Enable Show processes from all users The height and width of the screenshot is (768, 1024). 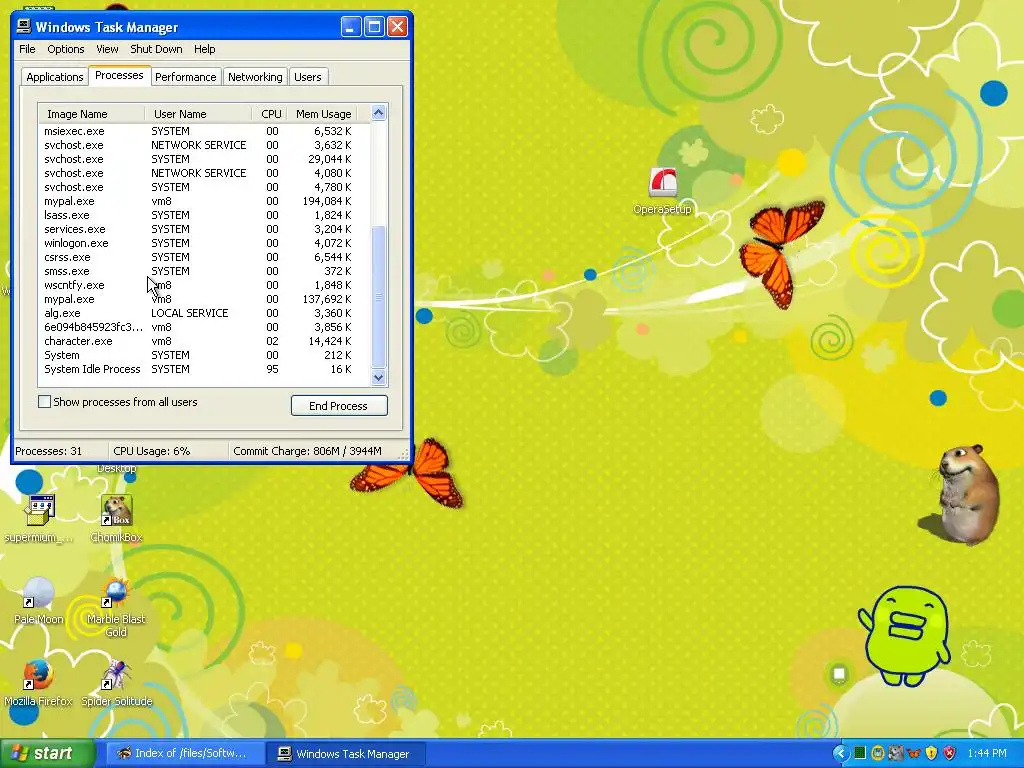coord(44,402)
